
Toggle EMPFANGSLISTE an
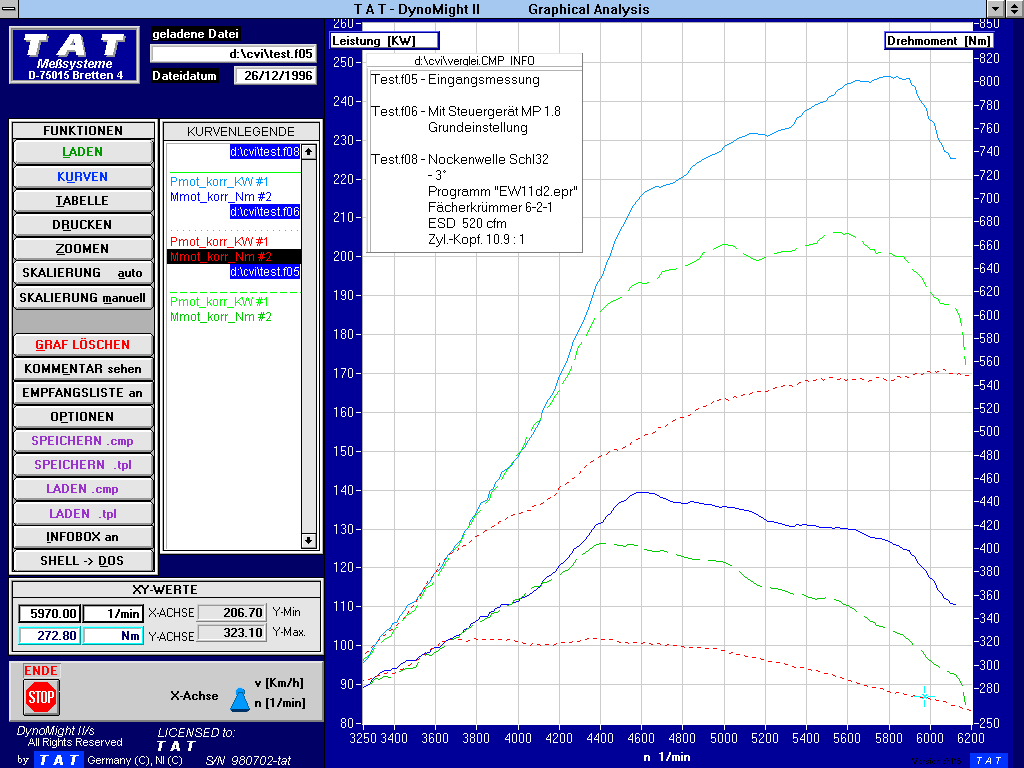click(83, 392)
